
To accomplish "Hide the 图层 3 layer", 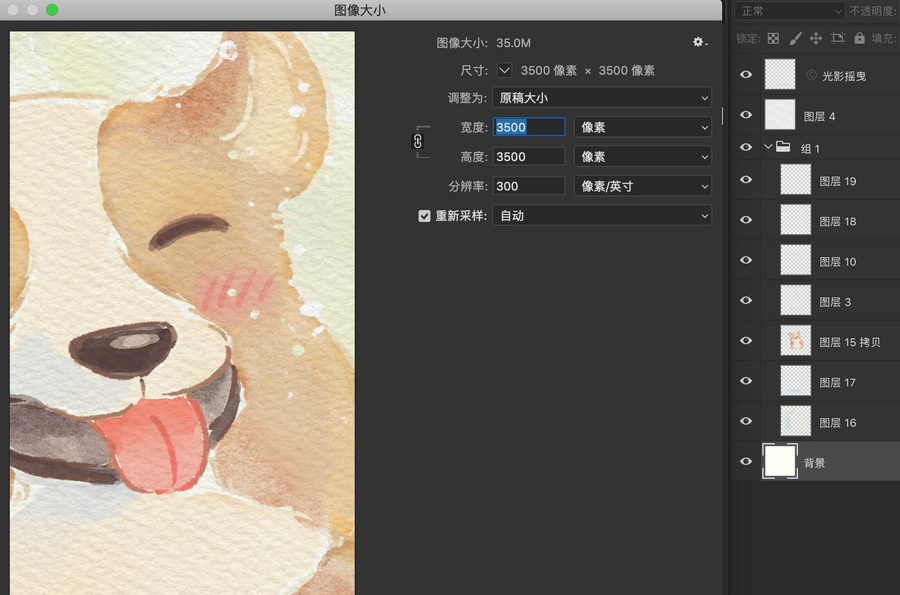I will [746, 300].
